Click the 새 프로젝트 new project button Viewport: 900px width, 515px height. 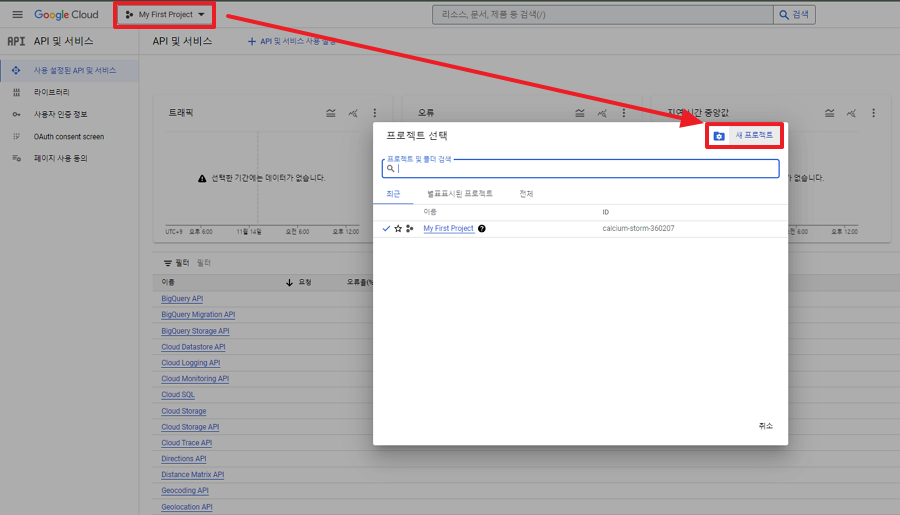pos(744,136)
